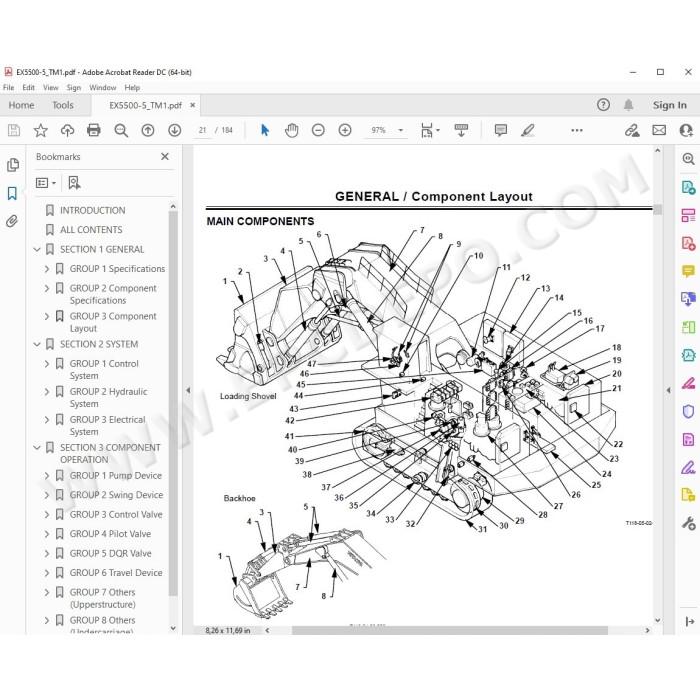This screenshot has height=700, width=700.
Task: Click the current page number field
Action: point(203,130)
